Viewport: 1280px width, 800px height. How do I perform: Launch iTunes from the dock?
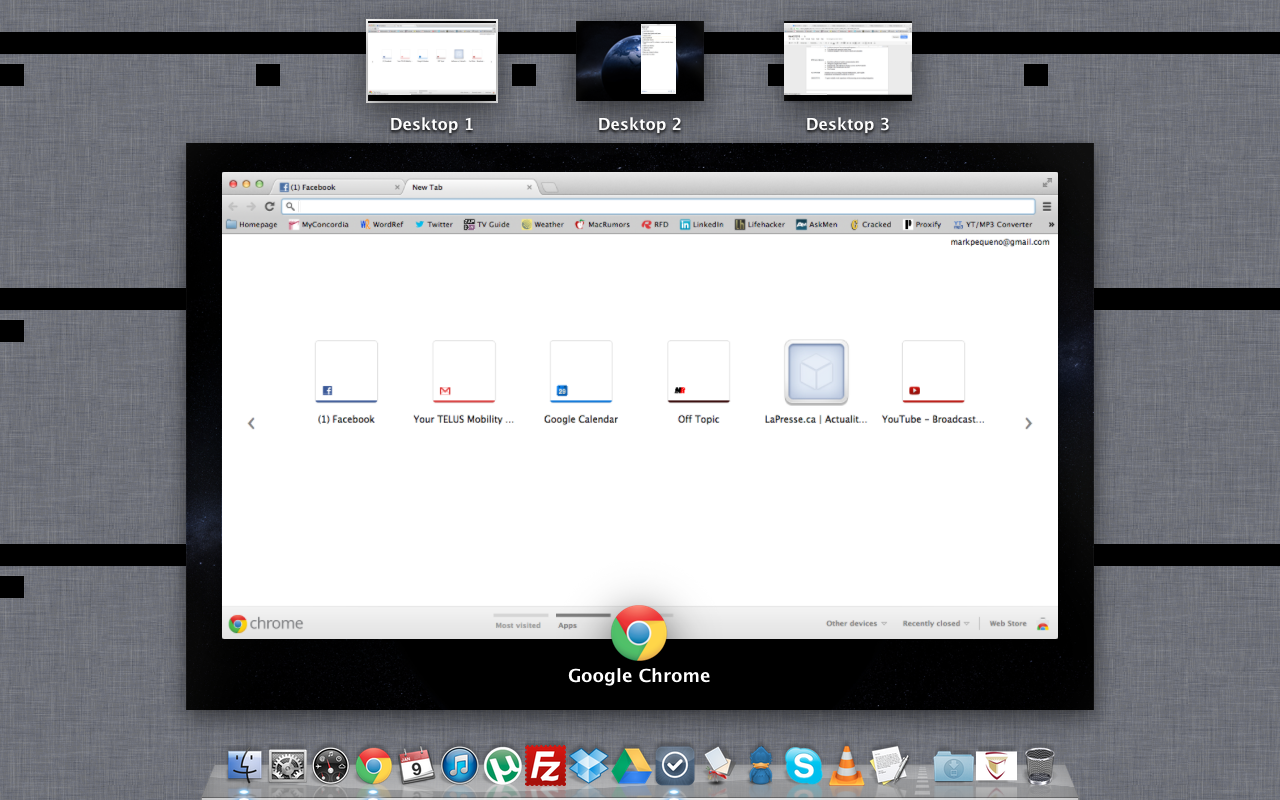460,766
